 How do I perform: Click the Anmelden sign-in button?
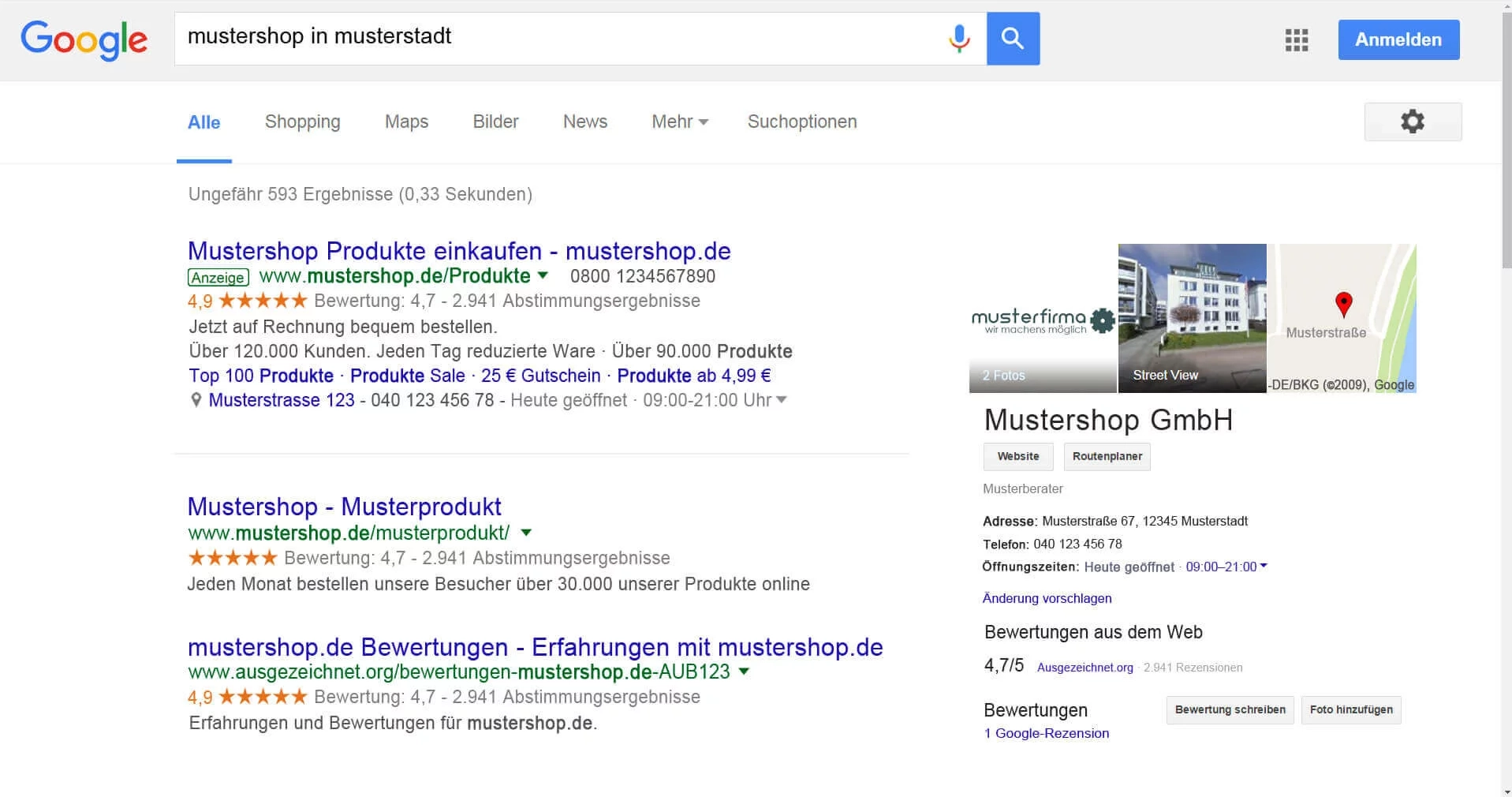[x=1398, y=39]
